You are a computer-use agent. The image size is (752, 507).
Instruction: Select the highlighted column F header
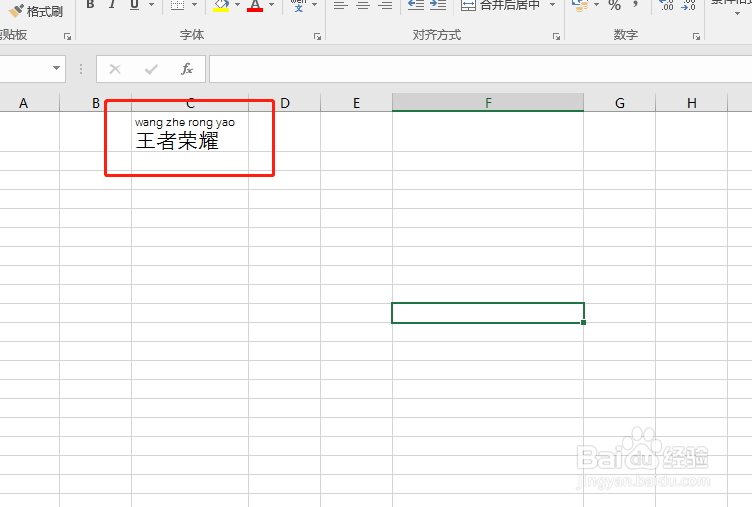[x=488, y=103]
